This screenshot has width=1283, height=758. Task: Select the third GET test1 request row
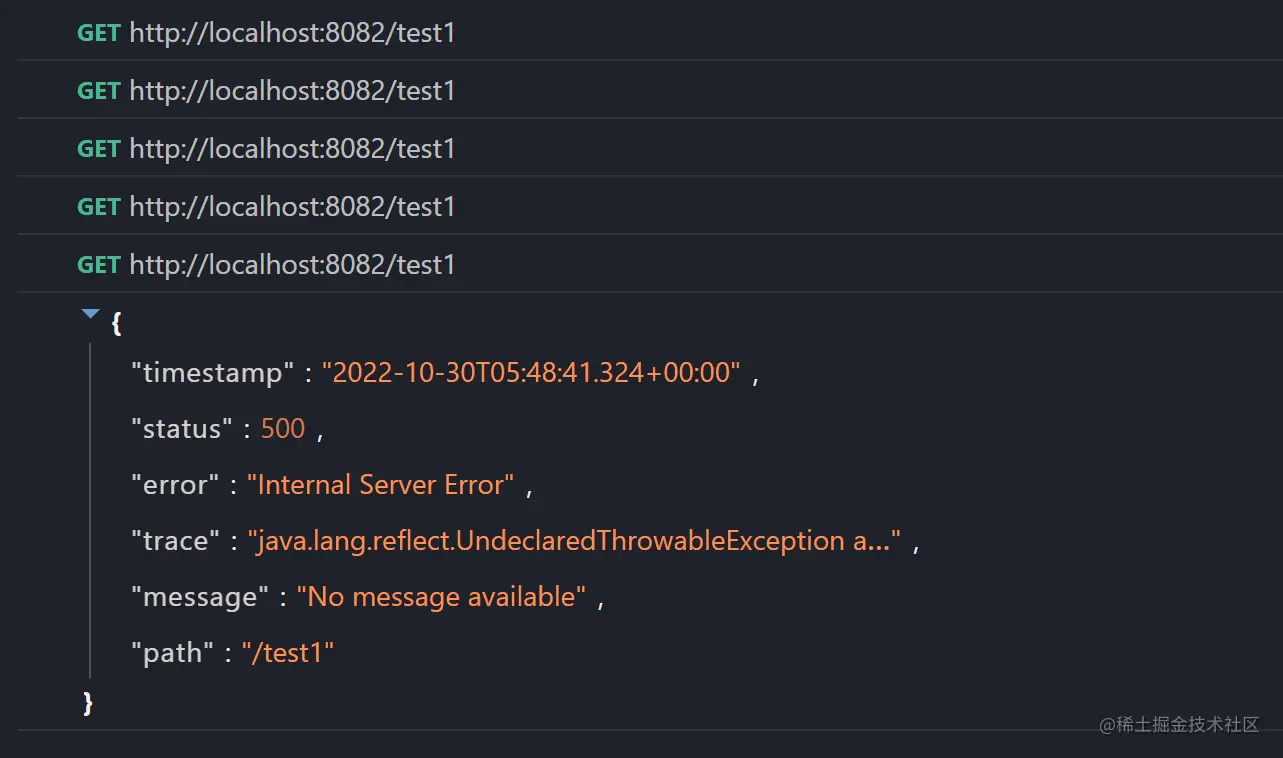tap(650, 148)
